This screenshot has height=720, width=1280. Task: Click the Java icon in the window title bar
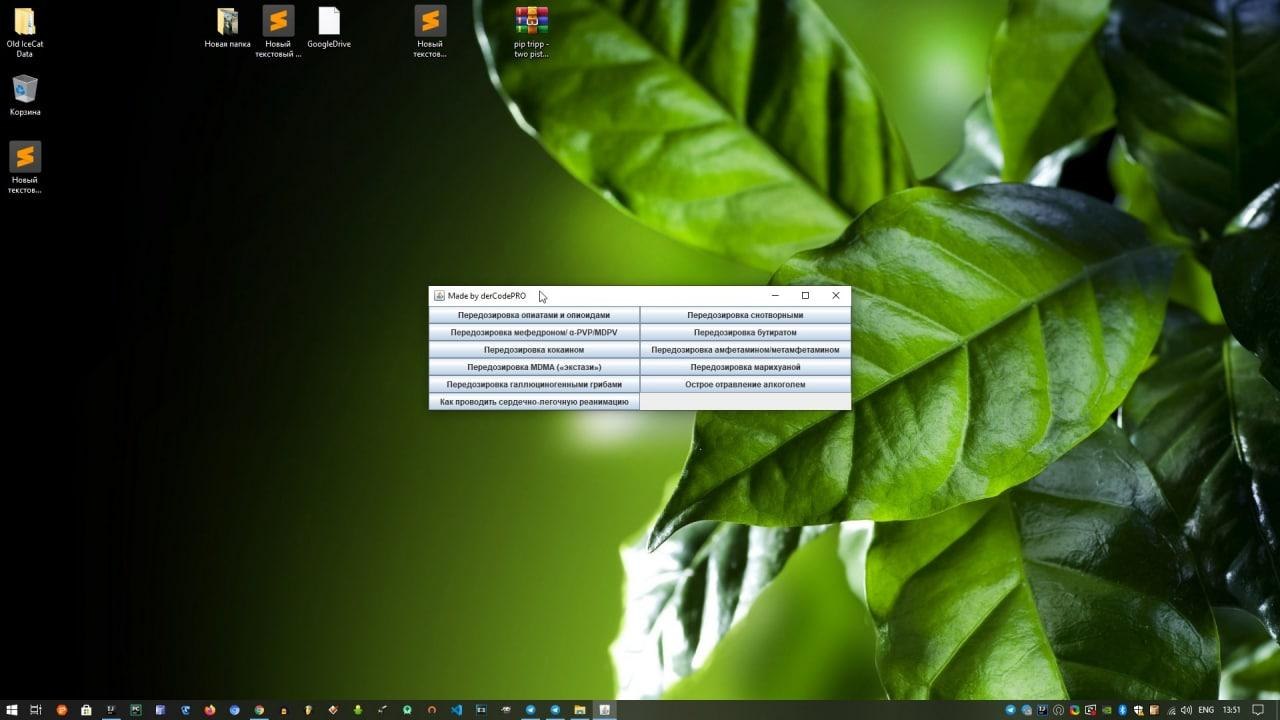439,296
